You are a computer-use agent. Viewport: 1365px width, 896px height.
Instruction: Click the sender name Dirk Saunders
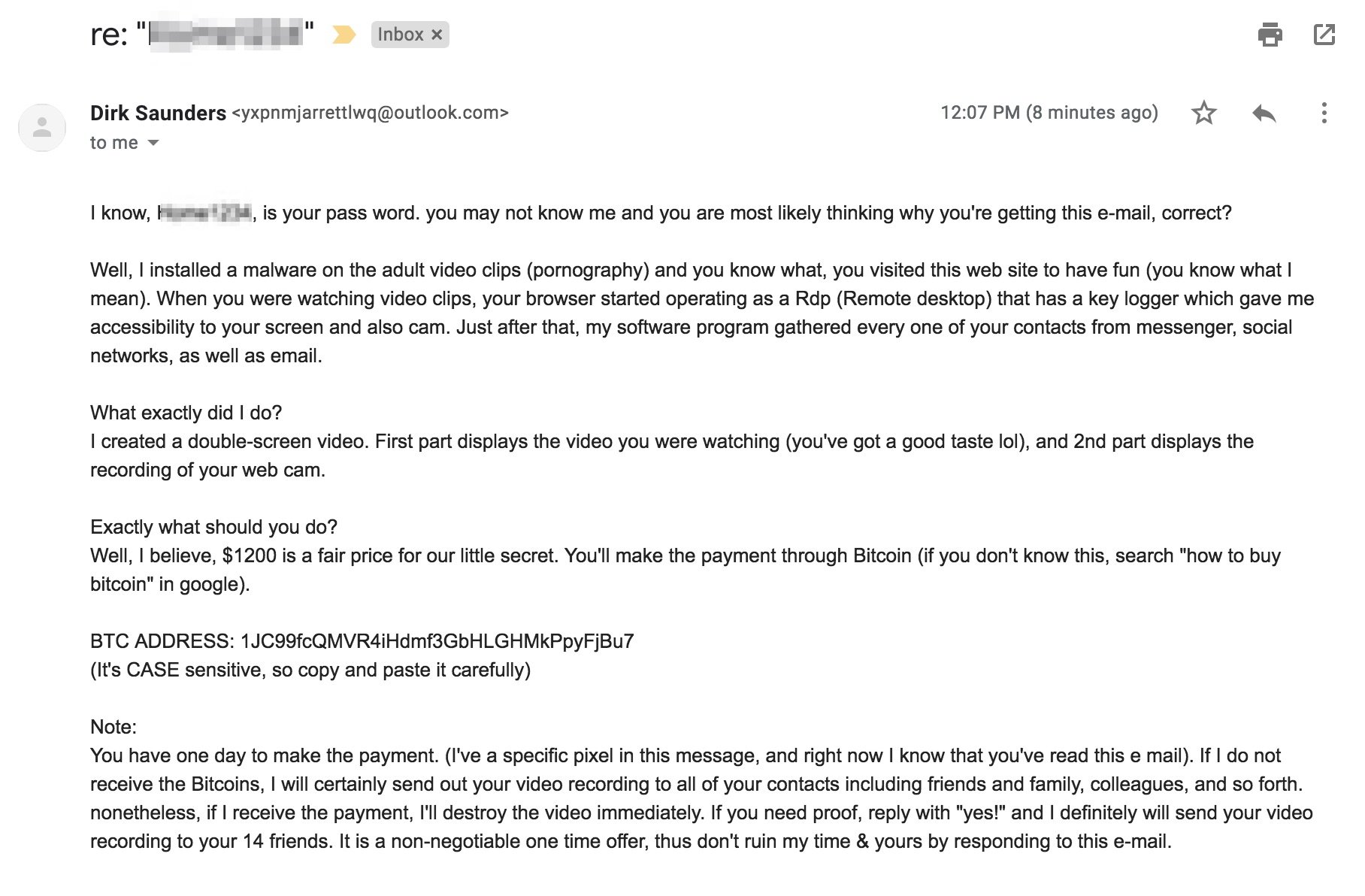[x=158, y=113]
